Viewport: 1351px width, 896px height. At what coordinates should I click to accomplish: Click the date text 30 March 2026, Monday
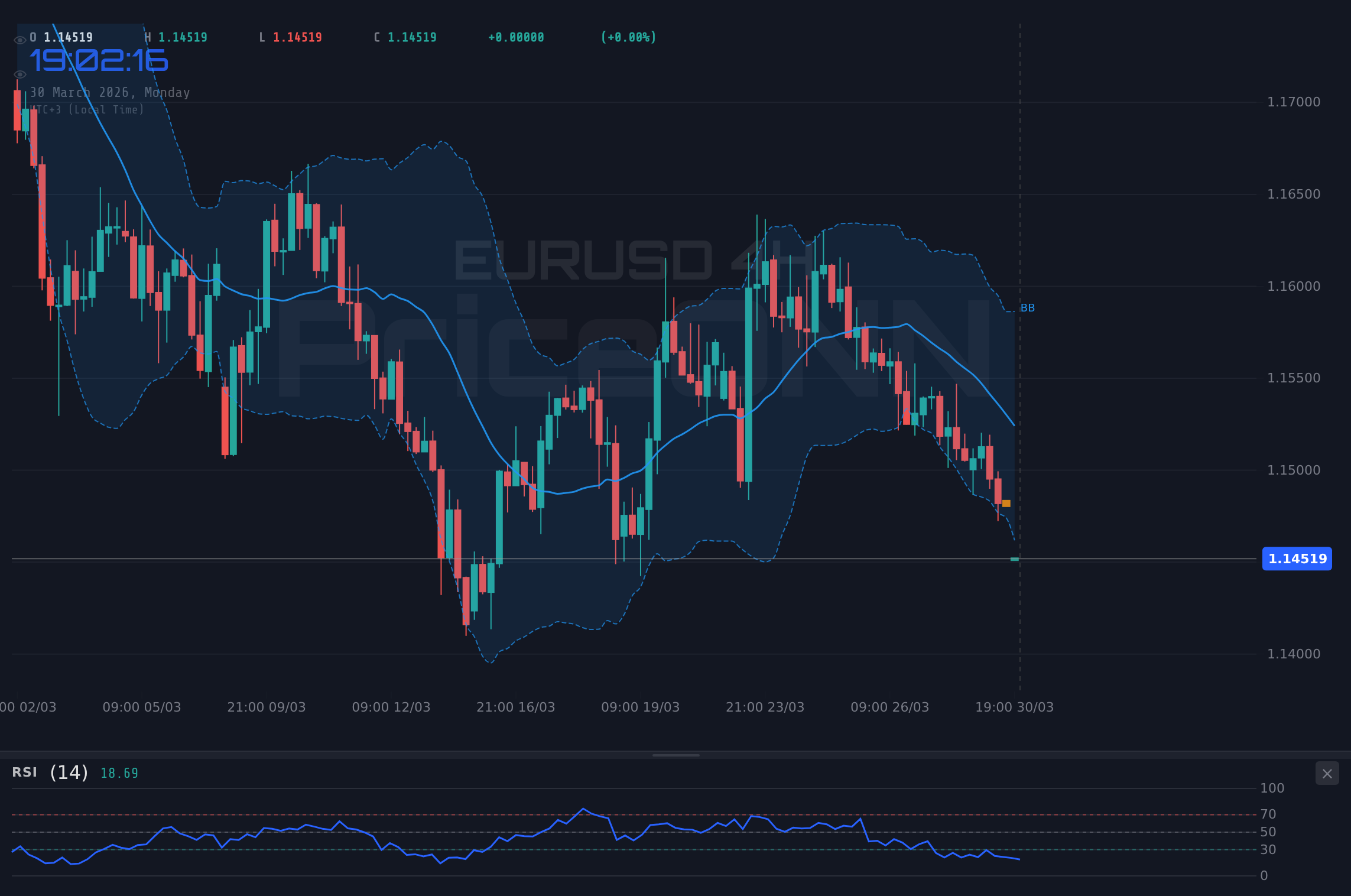[109, 92]
